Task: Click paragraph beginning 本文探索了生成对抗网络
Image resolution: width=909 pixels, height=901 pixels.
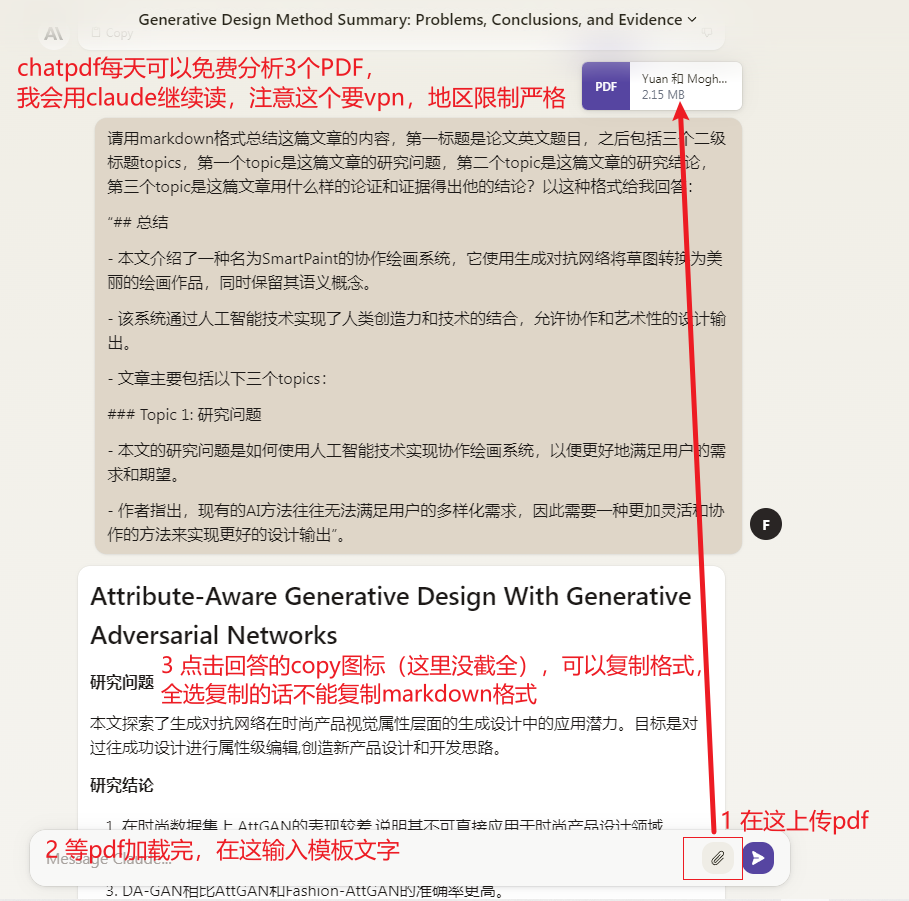Action: tap(394, 735)
